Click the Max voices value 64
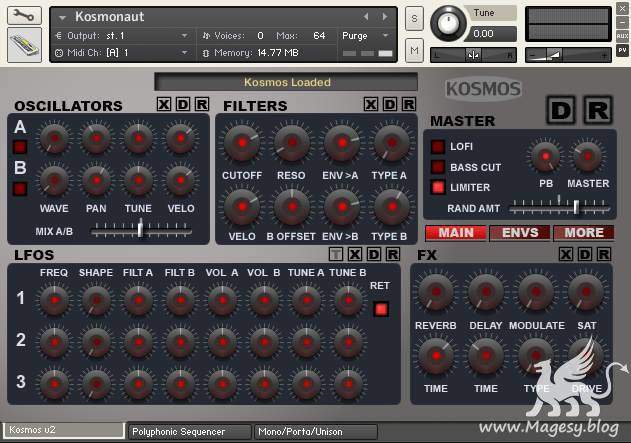This screenshot has height=443, width=631. click(x=319, y=36)
